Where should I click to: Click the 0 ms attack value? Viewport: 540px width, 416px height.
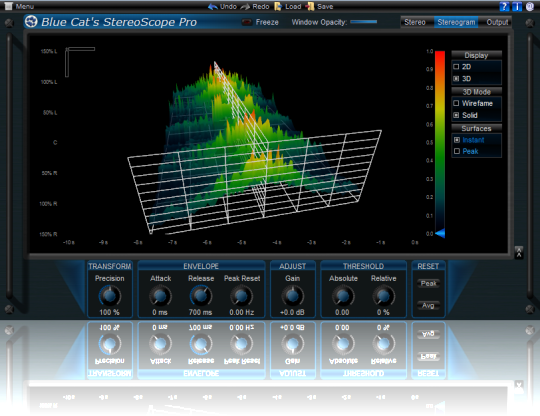coord(160,312)
